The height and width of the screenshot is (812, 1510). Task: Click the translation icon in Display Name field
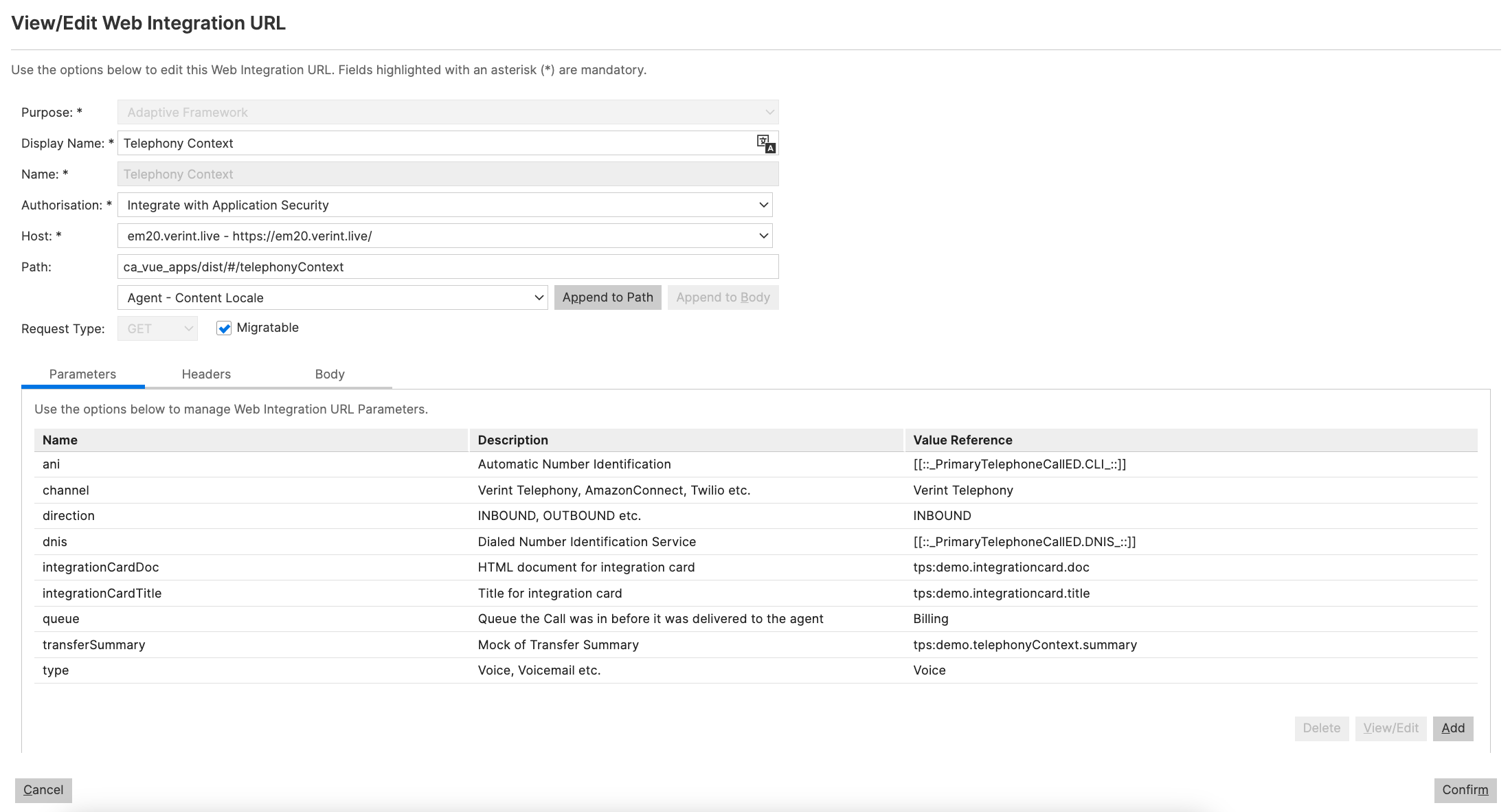click(x=765, y=143)
